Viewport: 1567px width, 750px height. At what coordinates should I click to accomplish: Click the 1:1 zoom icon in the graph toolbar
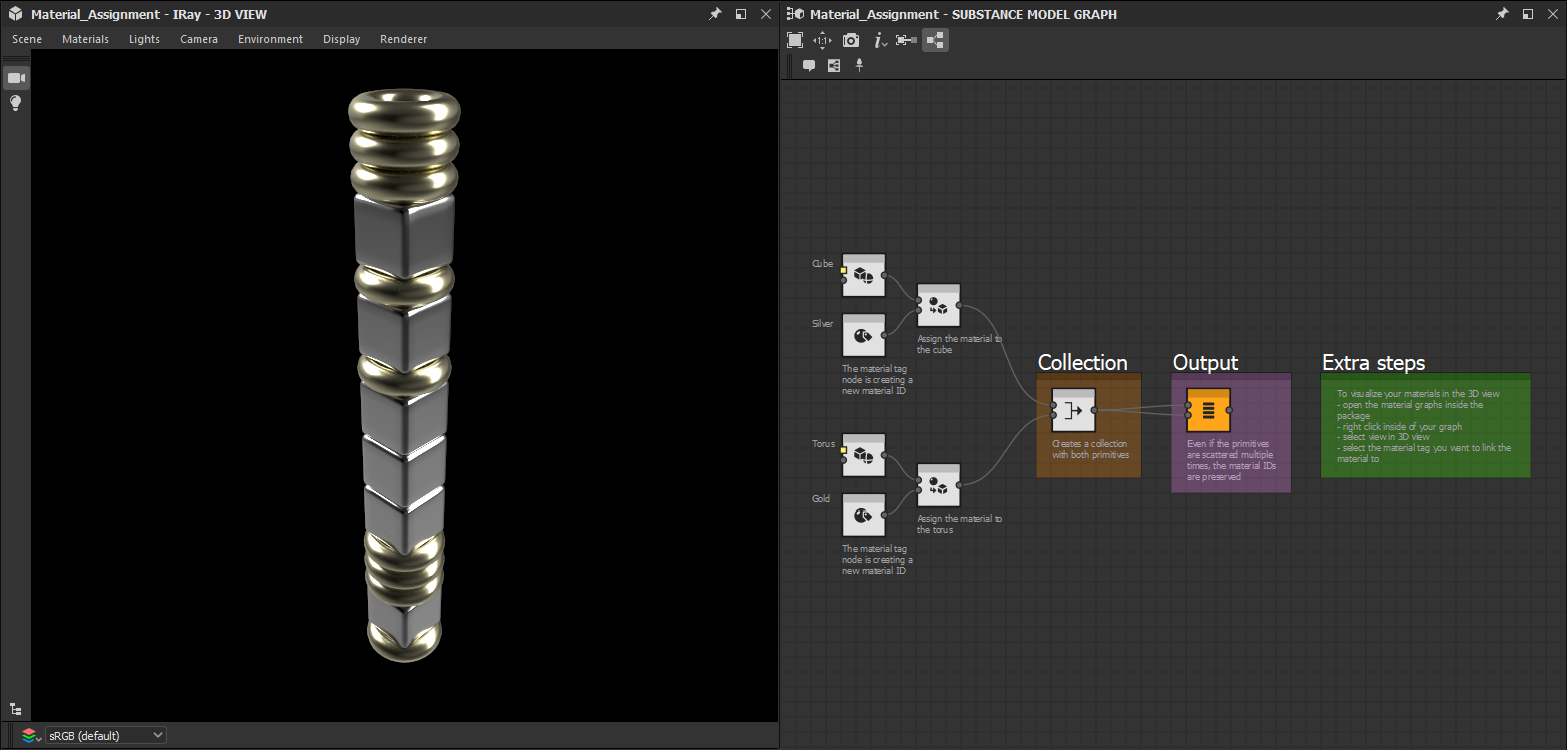click(821, 40)
